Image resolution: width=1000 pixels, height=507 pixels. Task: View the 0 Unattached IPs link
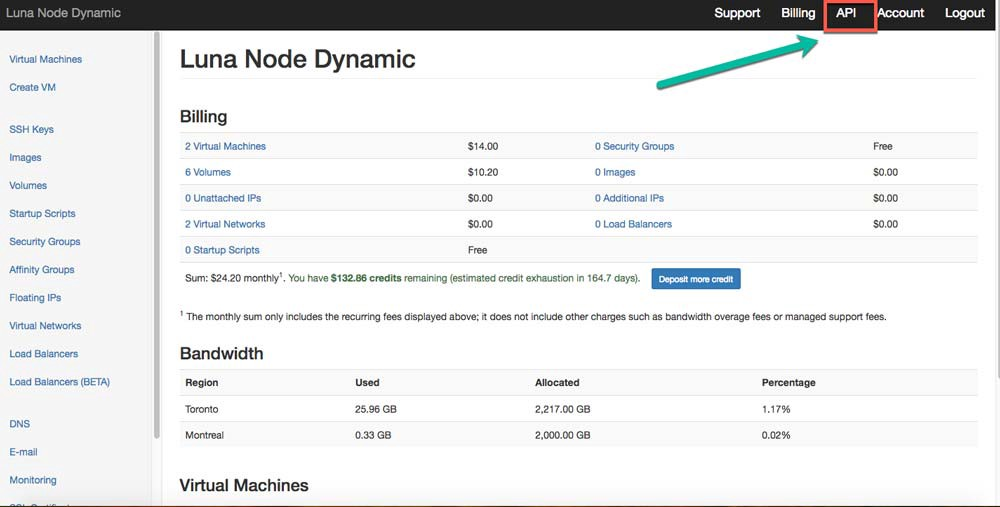[x=222, y=198]
